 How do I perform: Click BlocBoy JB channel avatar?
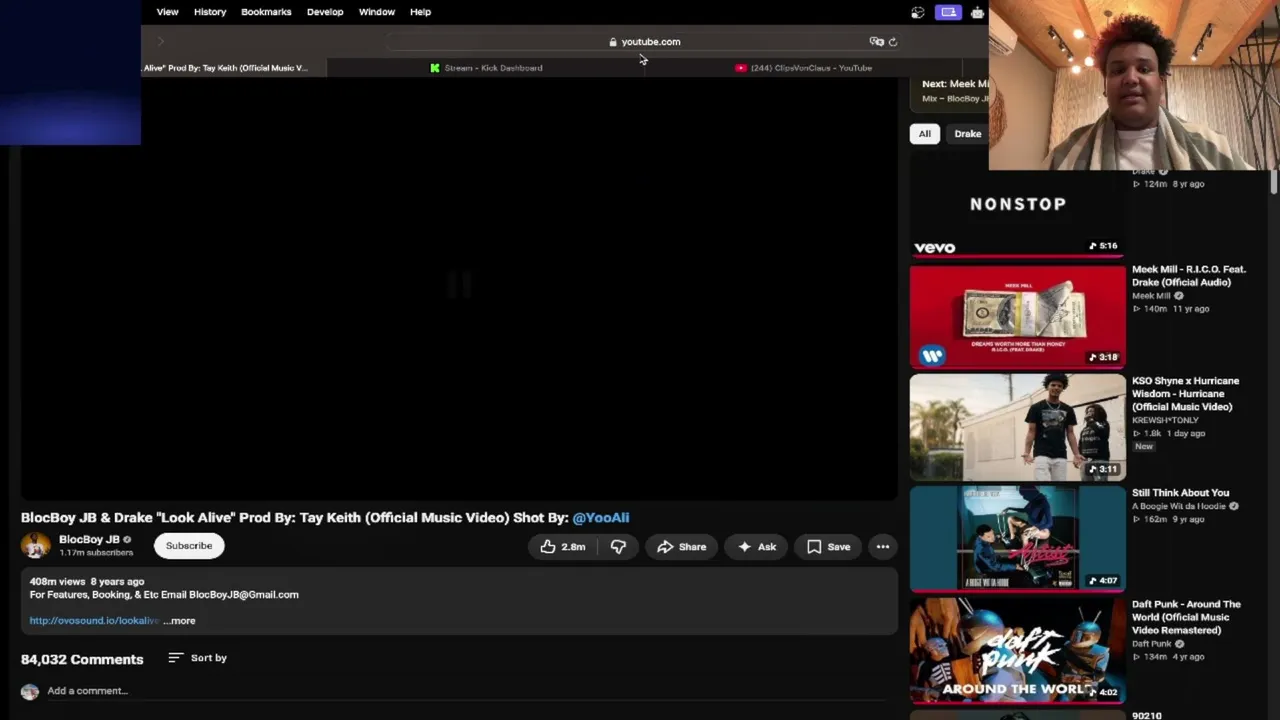pos(36,545)
